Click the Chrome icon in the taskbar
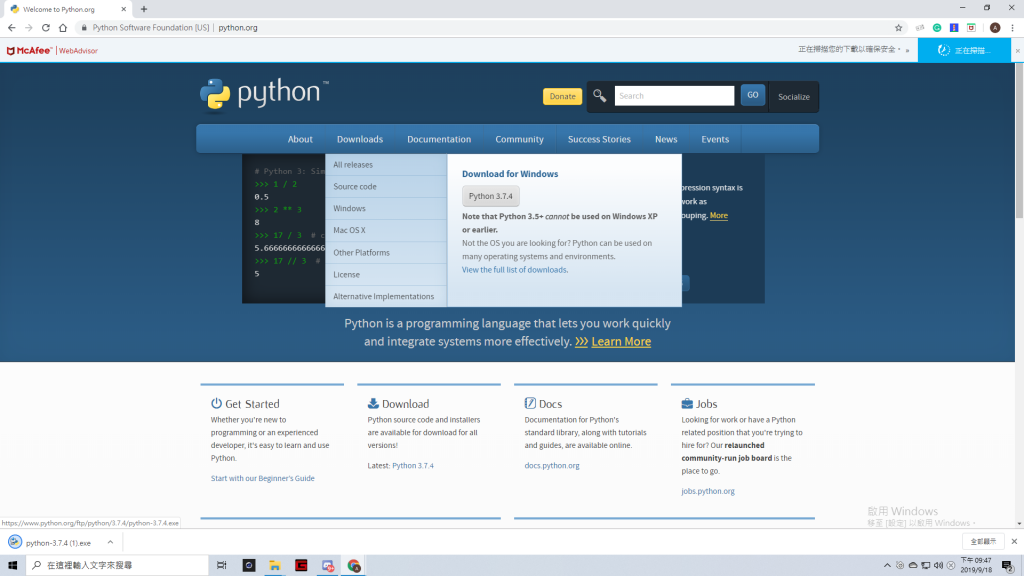The image size is (1024, 576). tap(354, 566)
